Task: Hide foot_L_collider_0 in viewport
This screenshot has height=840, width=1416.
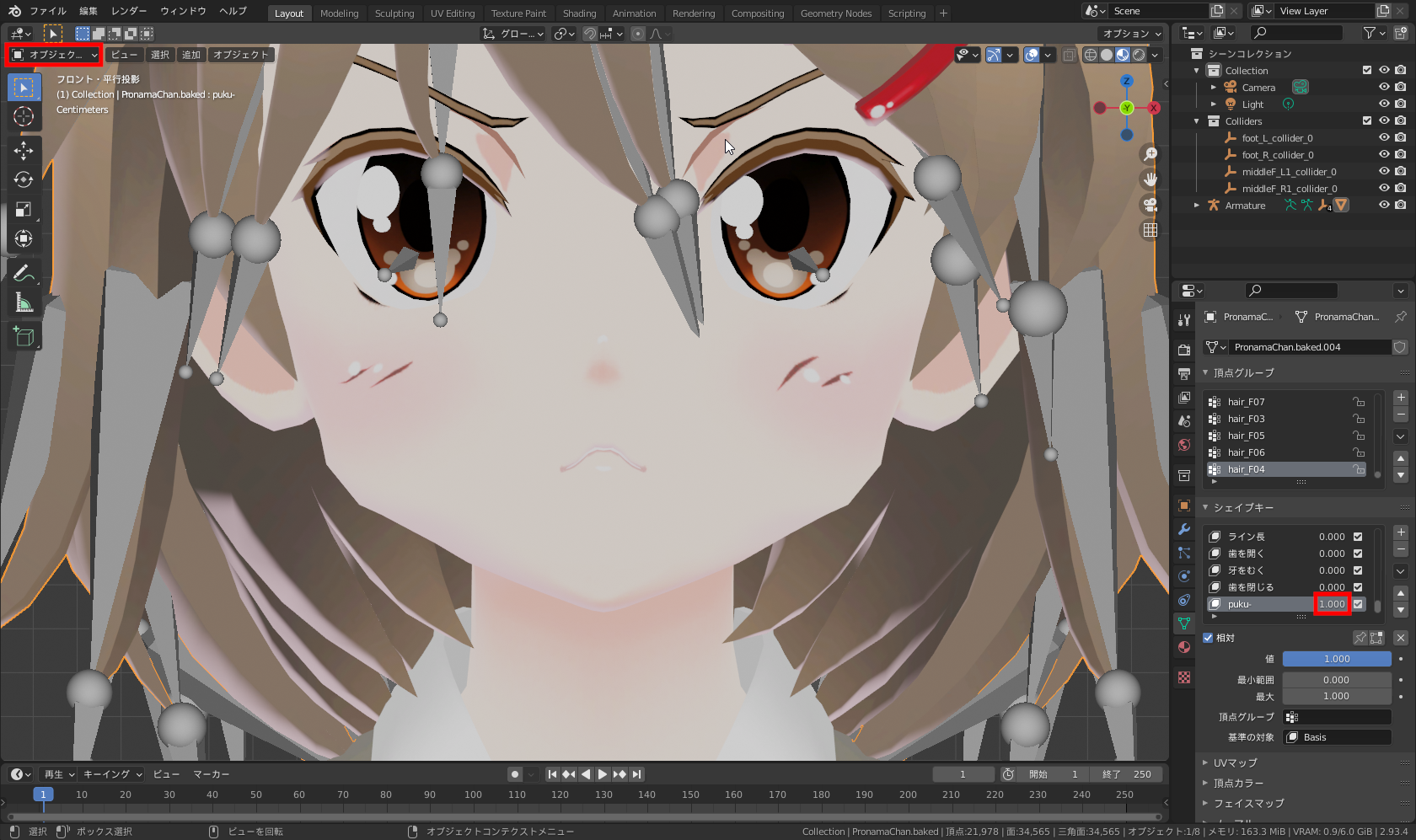Action: [1384, 137]
